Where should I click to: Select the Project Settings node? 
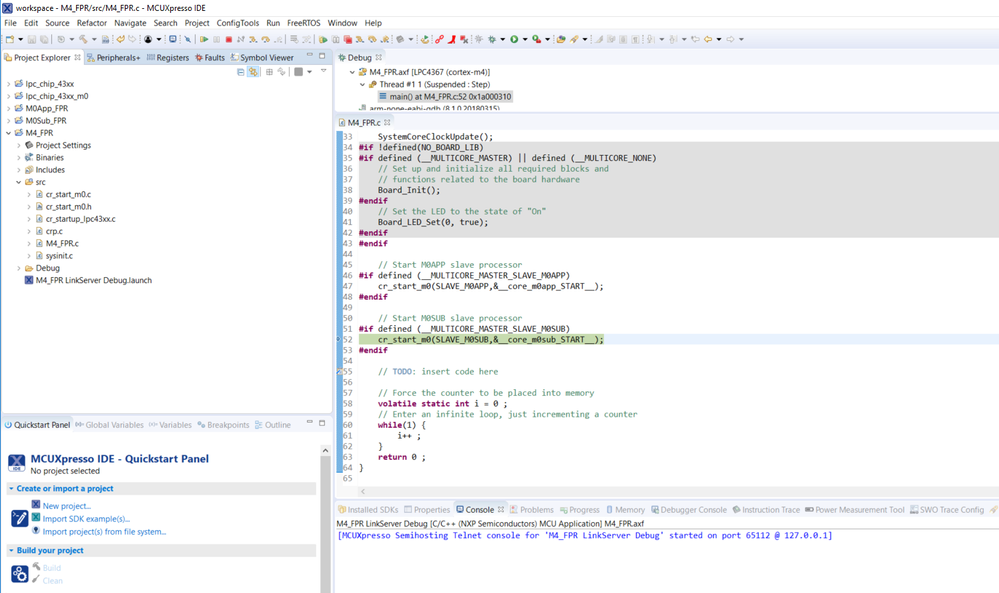click(x=63, y=145)
